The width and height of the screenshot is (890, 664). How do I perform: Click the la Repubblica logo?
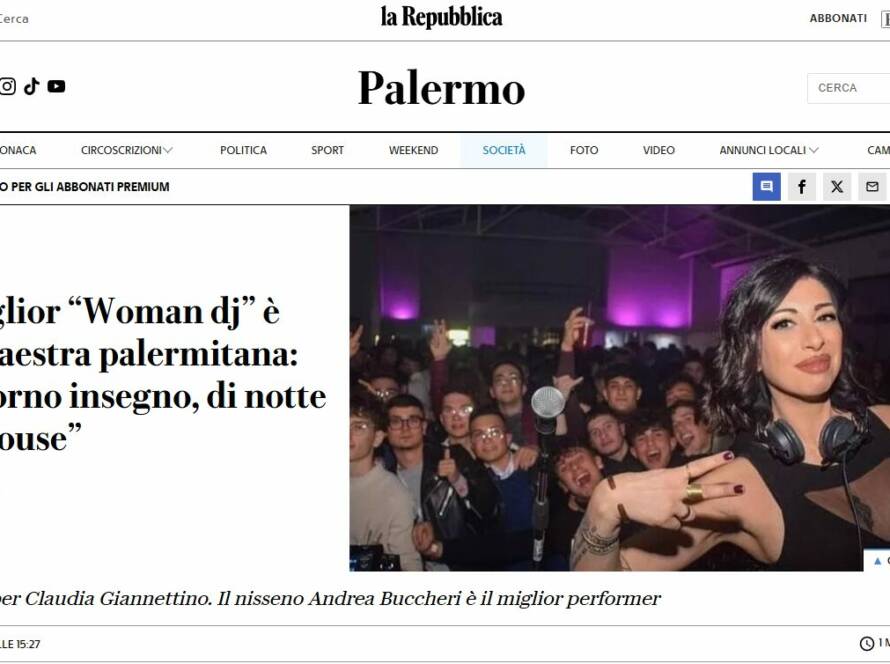[442, 18]
